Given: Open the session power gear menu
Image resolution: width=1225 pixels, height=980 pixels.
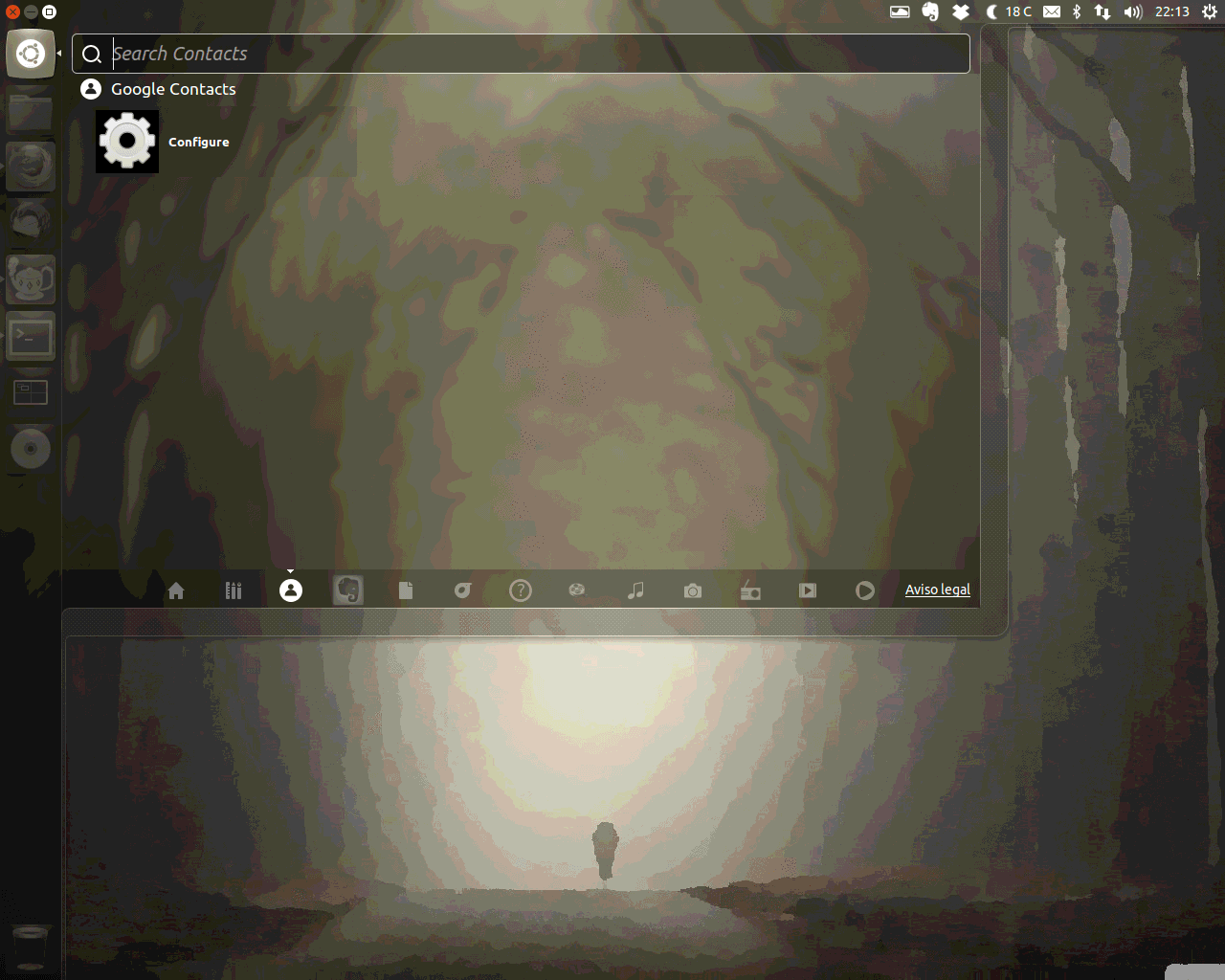Looking at the screenshot, I should point(1210,11).
